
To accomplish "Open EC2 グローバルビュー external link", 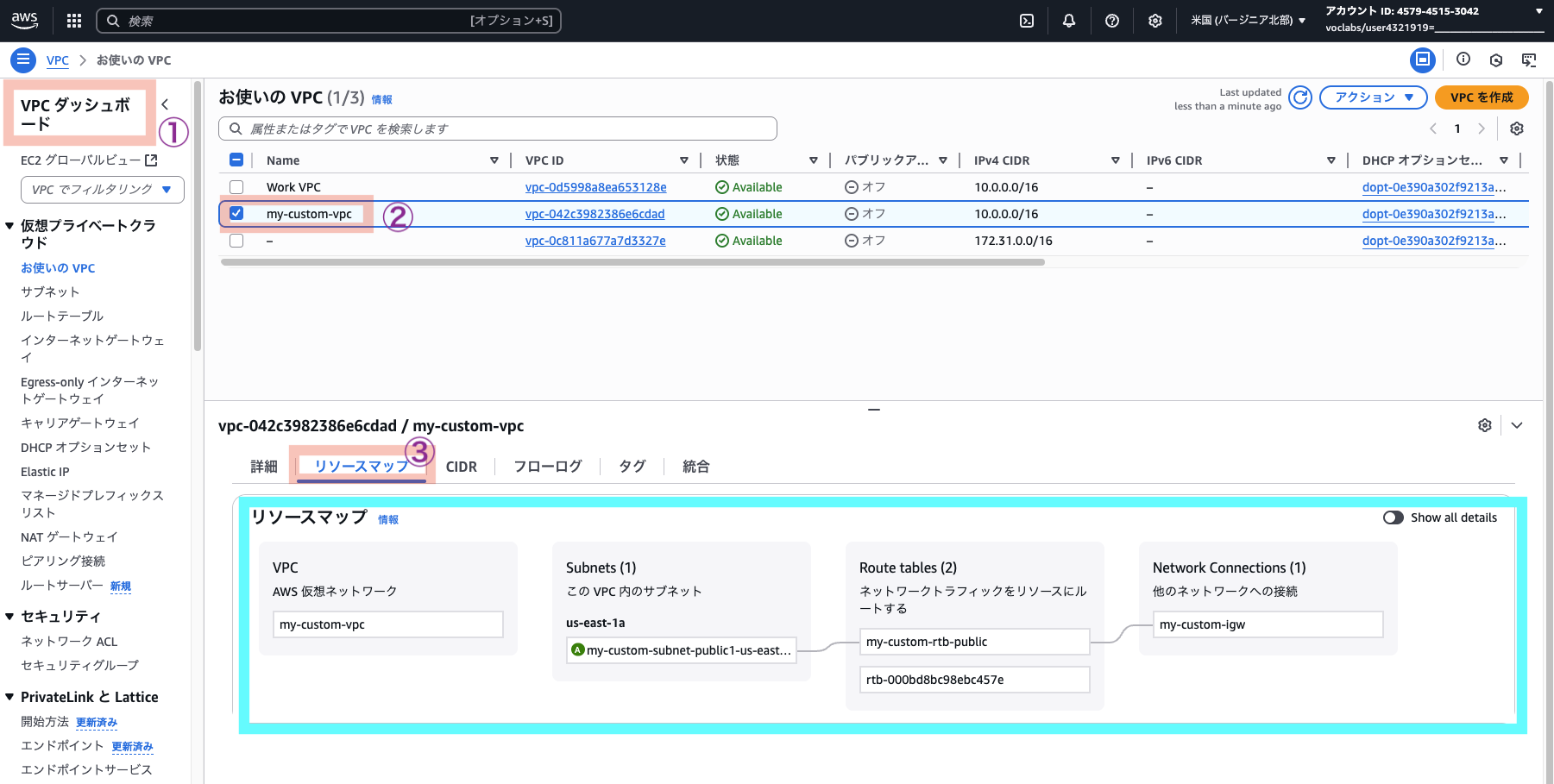I will (89, 160).
